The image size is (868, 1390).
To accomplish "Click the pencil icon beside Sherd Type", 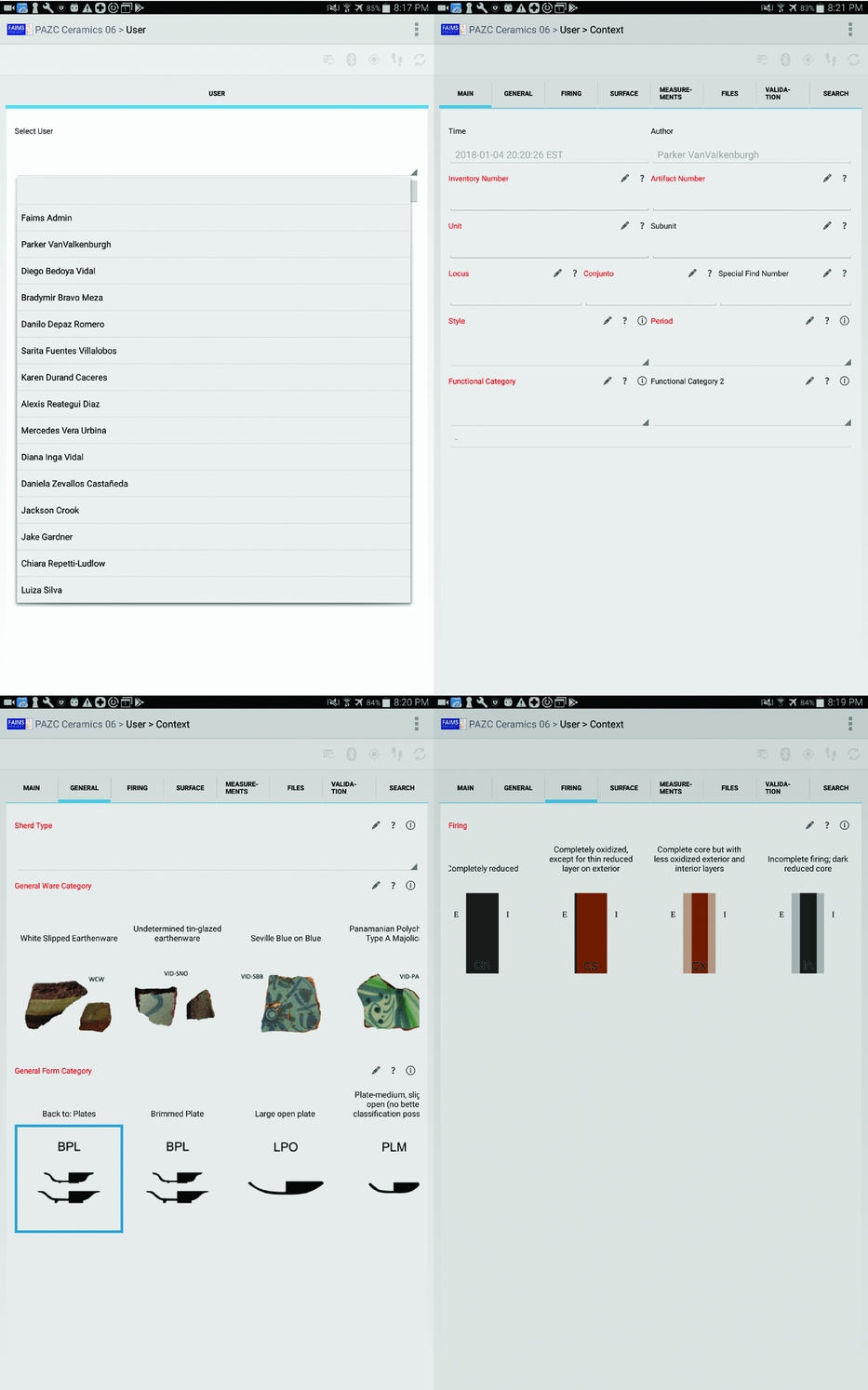I will coord(376,825).
